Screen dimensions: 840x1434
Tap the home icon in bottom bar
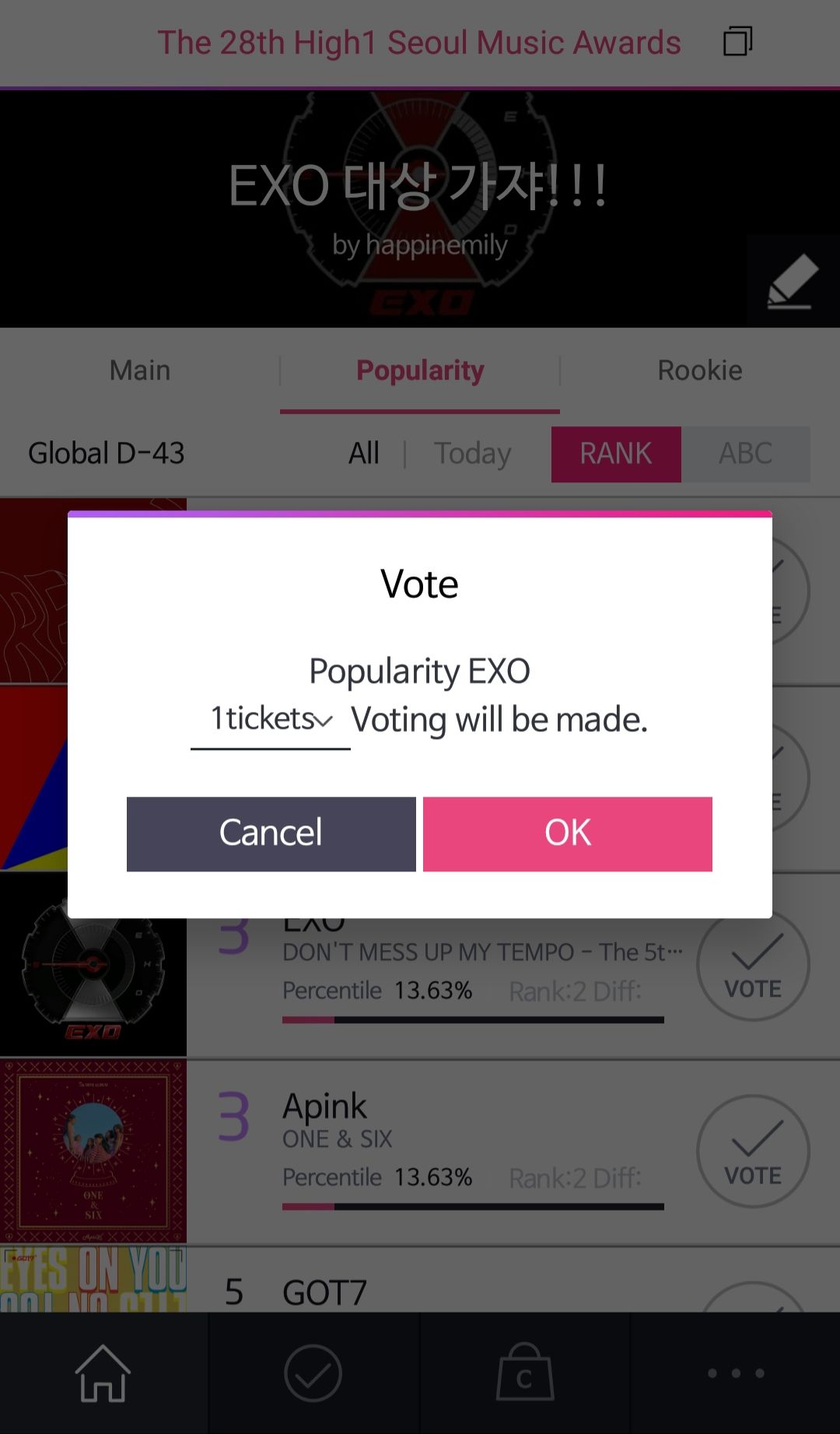coord(103,1373)
